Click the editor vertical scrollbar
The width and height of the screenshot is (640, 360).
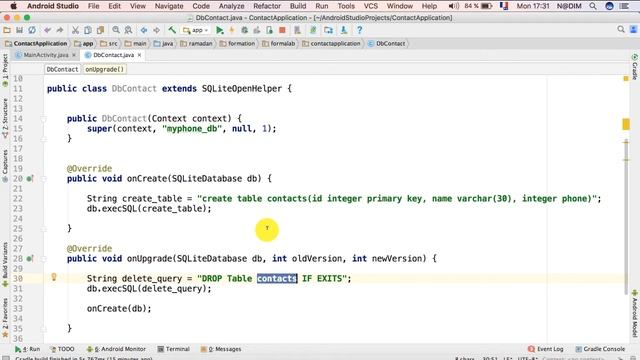[626, 216]
